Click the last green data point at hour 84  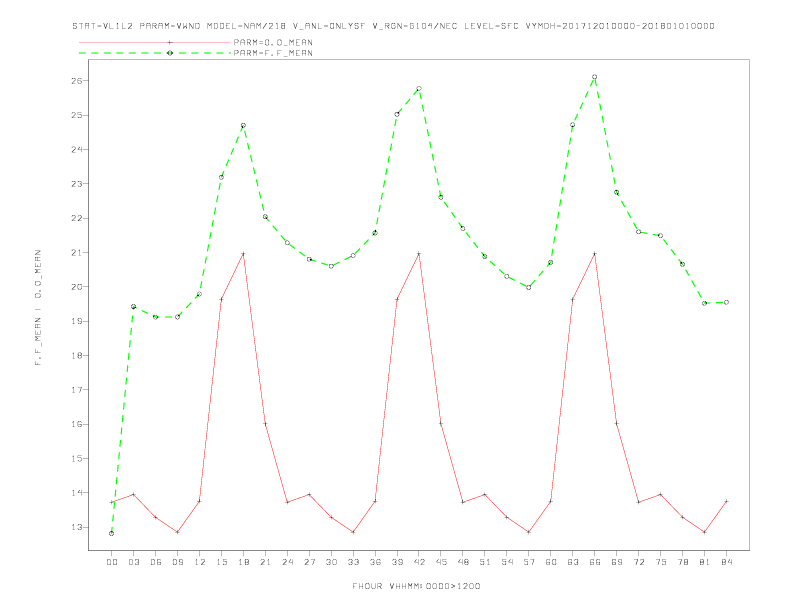[x=726, y=302]
